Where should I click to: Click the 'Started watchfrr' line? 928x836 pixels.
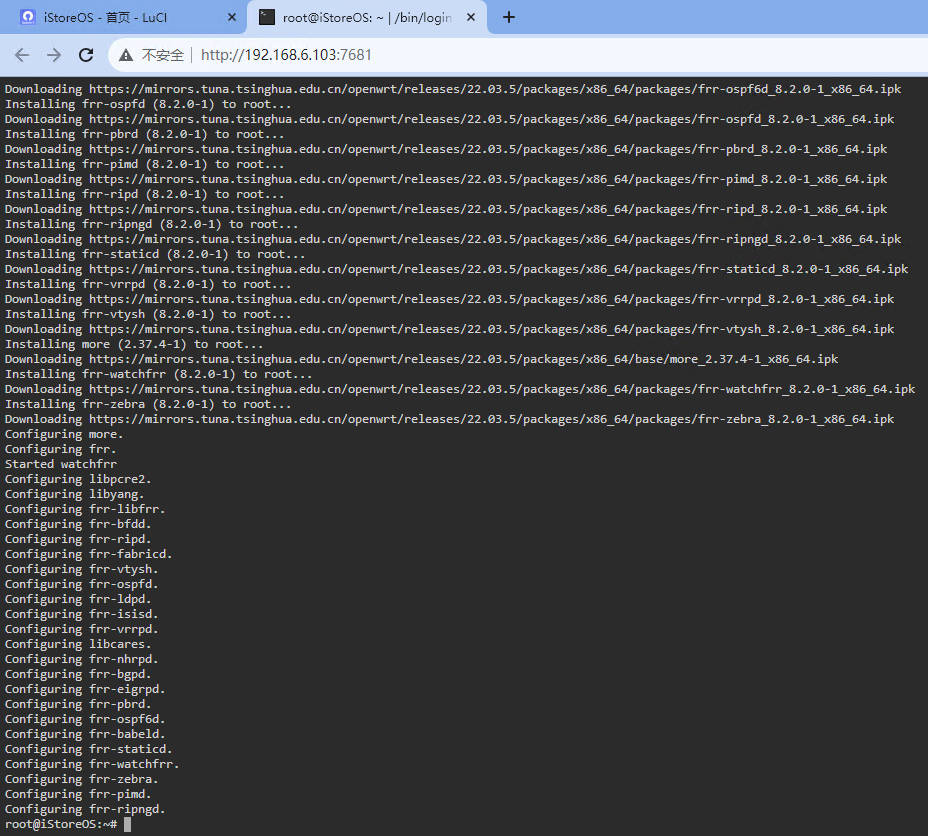pos(61,464)
